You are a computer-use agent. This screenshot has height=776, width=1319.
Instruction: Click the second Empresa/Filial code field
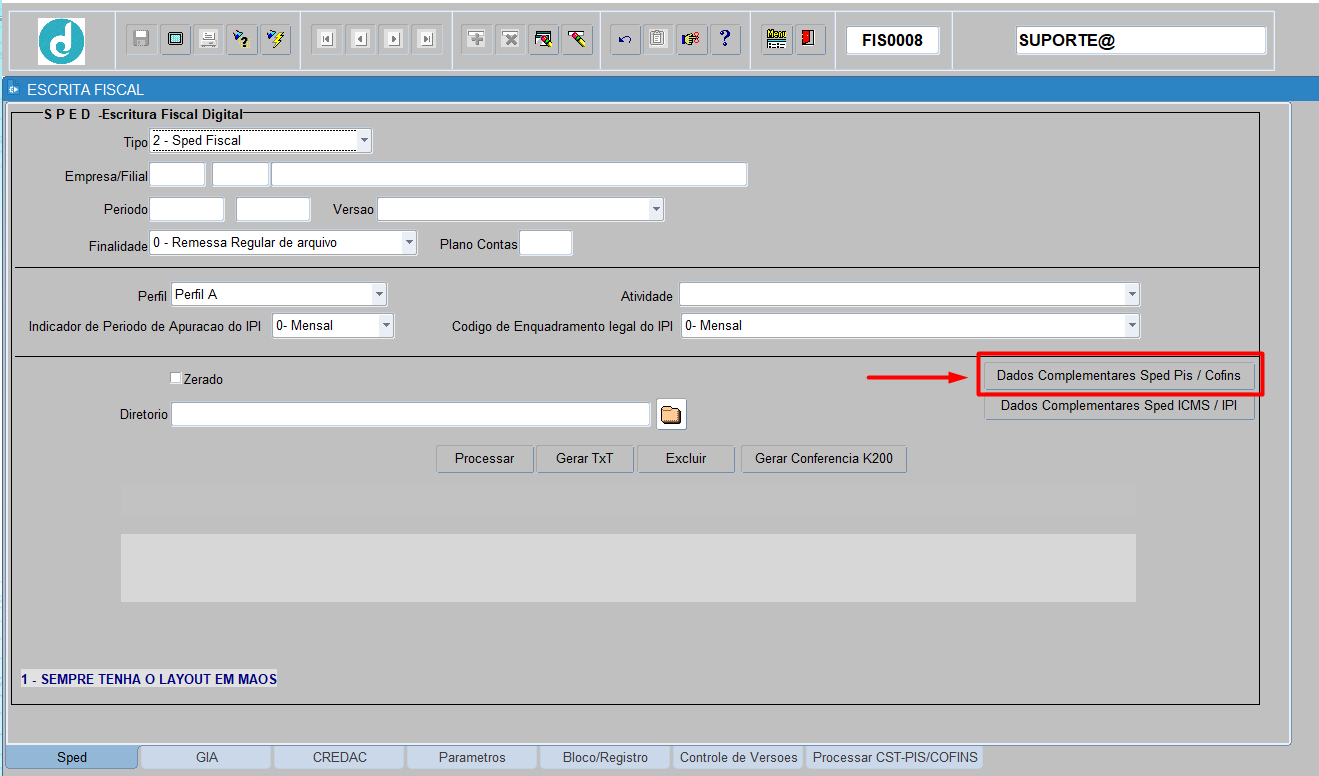coord(241,174)
